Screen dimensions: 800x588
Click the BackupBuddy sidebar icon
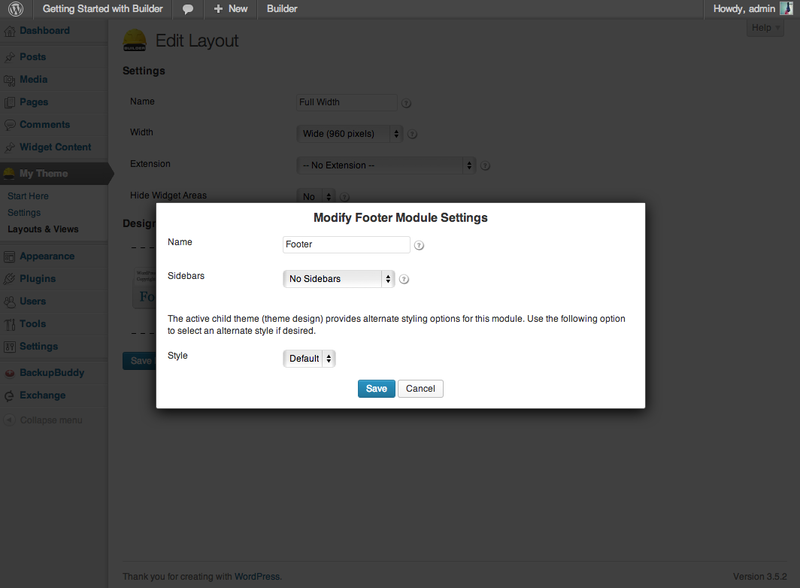(9, 373)
